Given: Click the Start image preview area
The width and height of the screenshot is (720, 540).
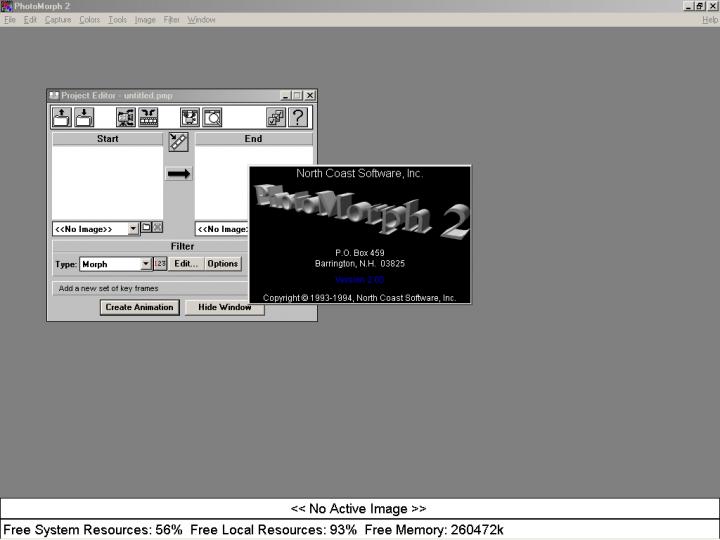Looking at the screenshot, I should point(107,182).
